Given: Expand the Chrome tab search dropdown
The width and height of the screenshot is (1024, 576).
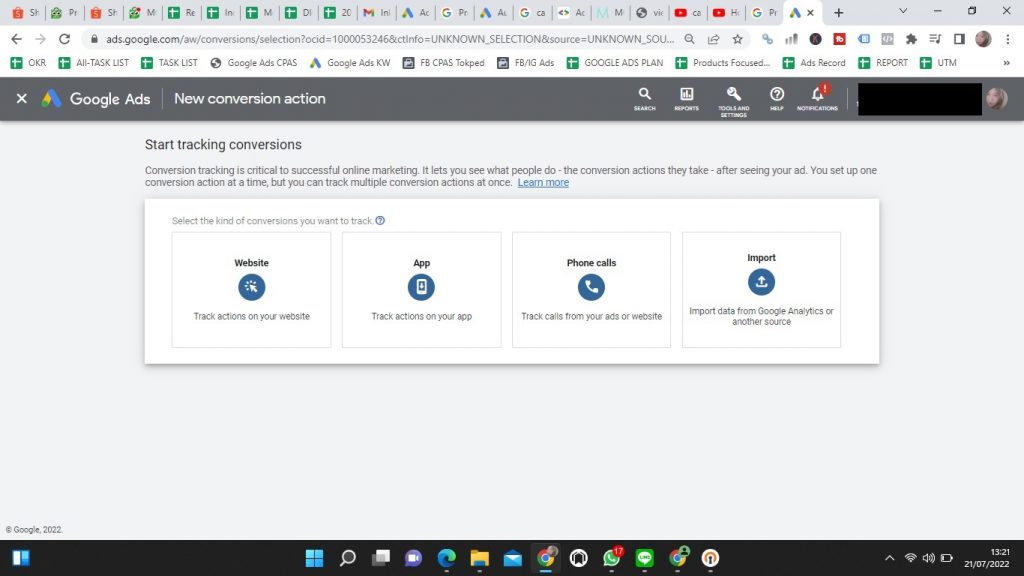Looking at the screenshot, I should click(x=904, y=12).
